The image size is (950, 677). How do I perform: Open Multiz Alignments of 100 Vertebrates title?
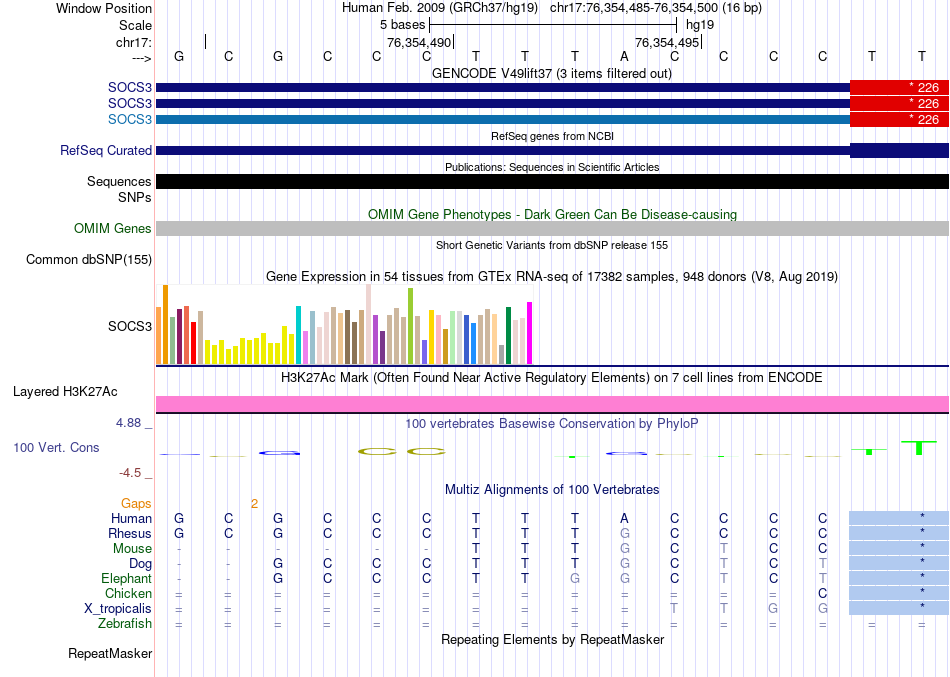click(552, 489)
